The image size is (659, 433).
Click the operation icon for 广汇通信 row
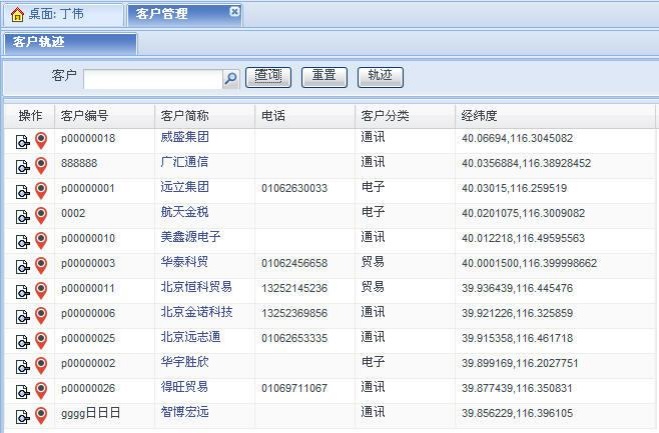[23, 166]
